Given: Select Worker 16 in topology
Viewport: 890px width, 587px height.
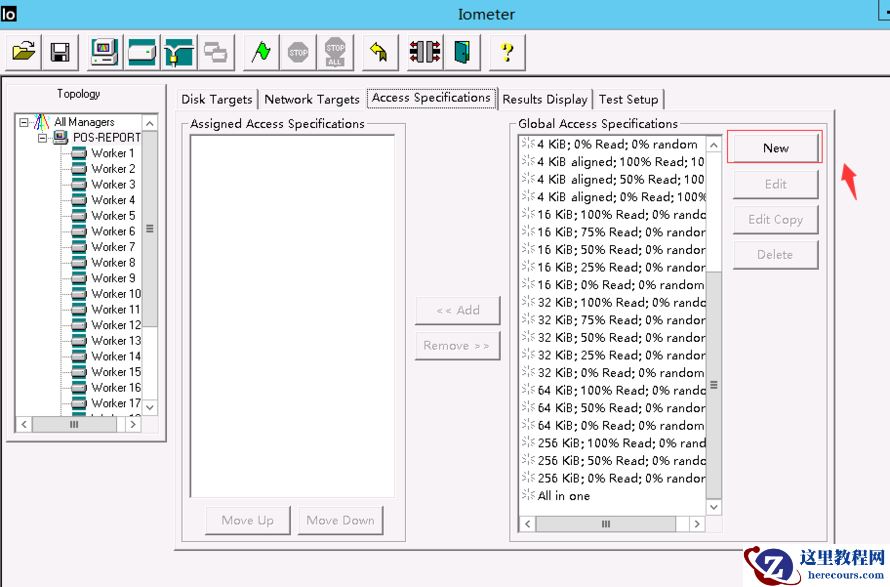Looking at the screenshot, I should point(115,388).
